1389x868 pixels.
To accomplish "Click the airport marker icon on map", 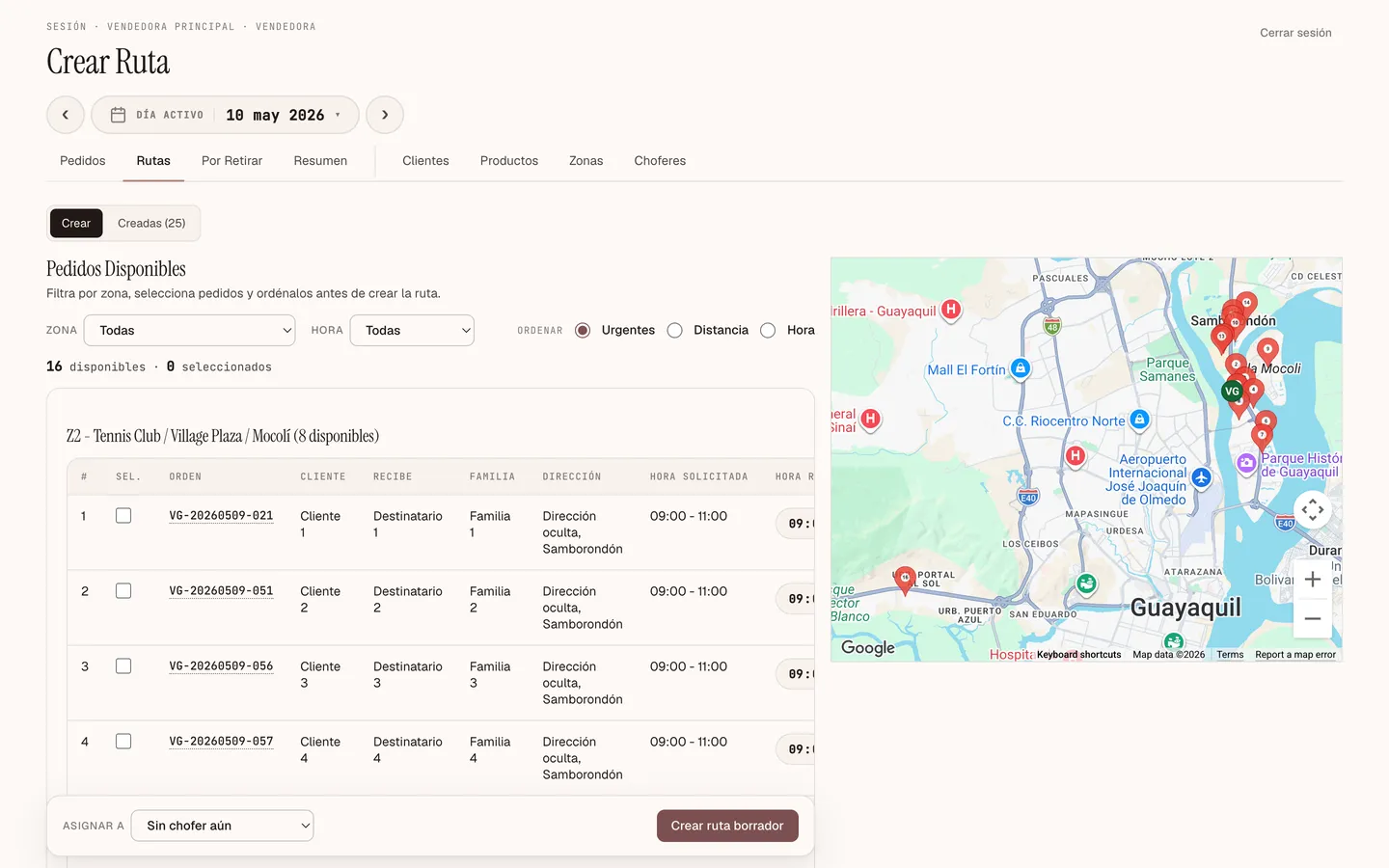I will [x=1201, y=477].
